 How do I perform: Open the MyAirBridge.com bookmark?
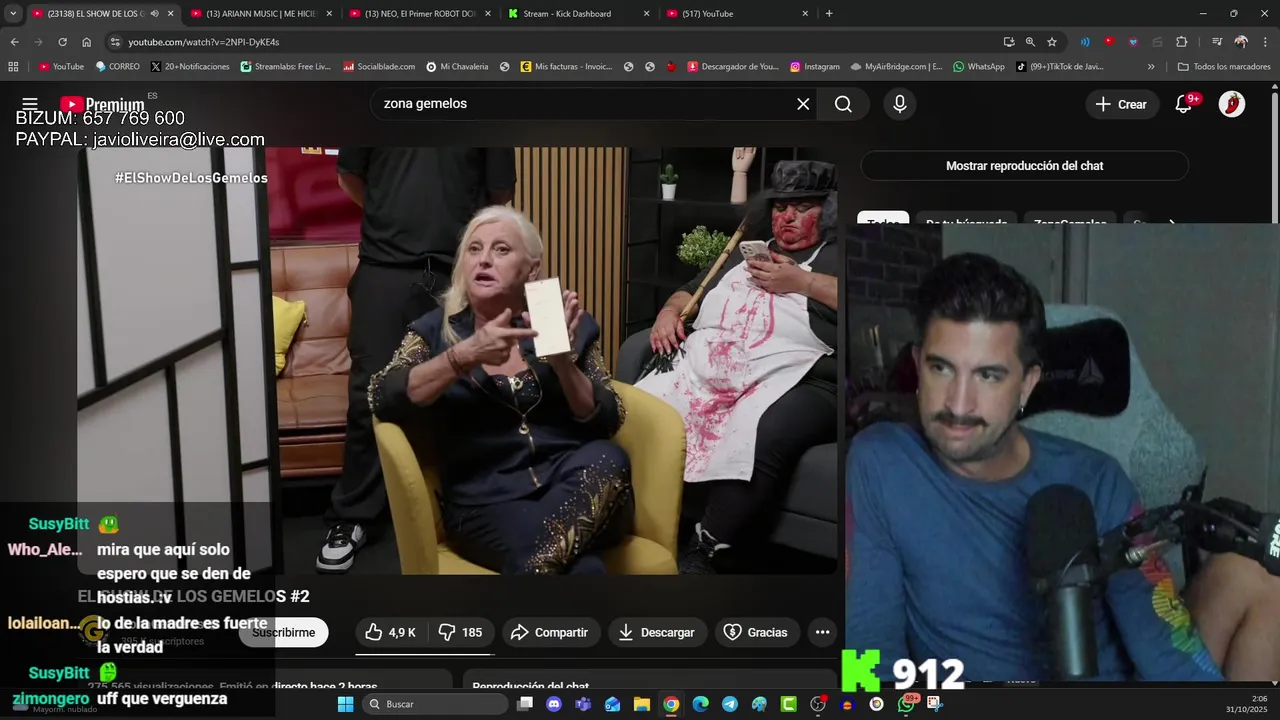tap(896, 67)
